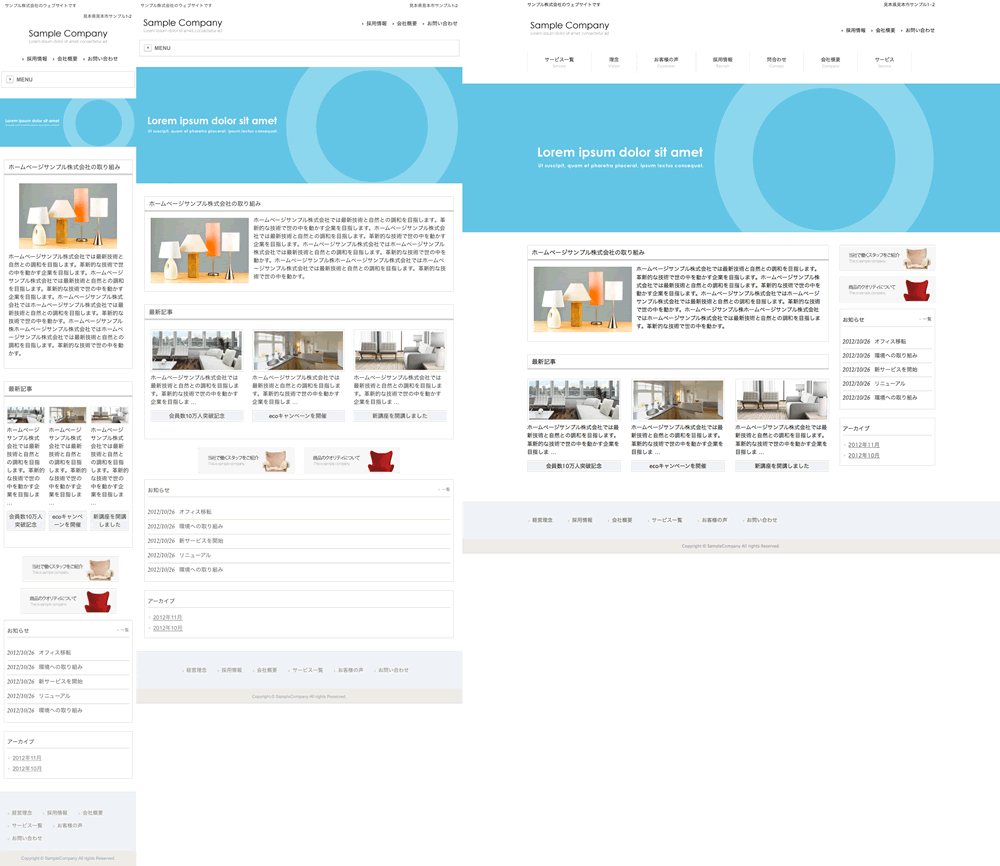Click the lamp photo in the tablet layout

(200, 250)
